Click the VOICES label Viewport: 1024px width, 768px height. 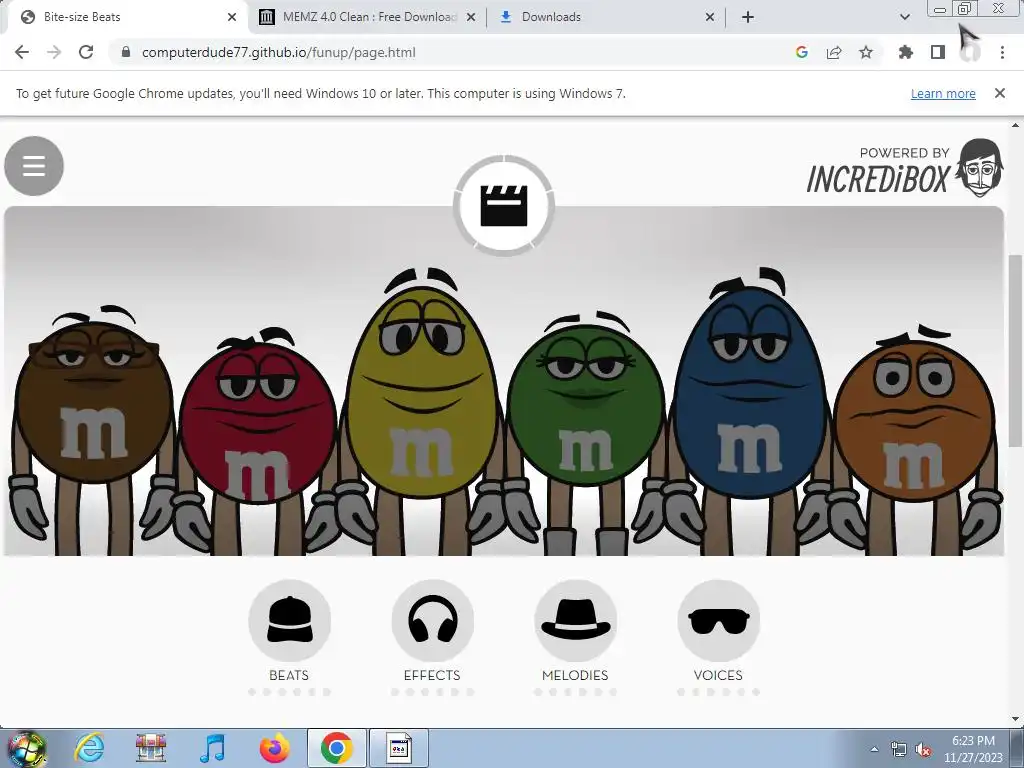click(x=718, y=675)
